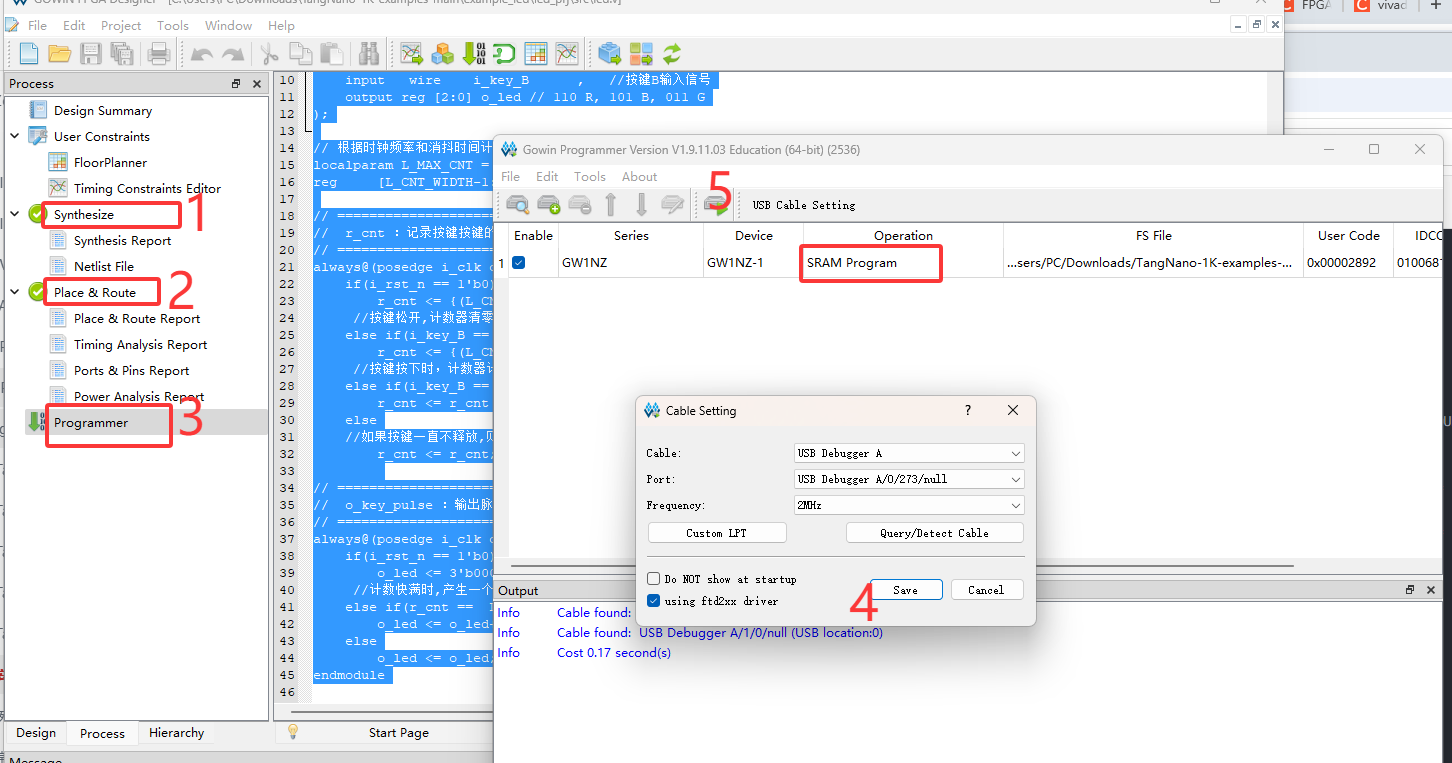The height and width of the screenshot is (763, 1452).
Task: Click Save in Cable Setting dialog
Action: (906, 590)
